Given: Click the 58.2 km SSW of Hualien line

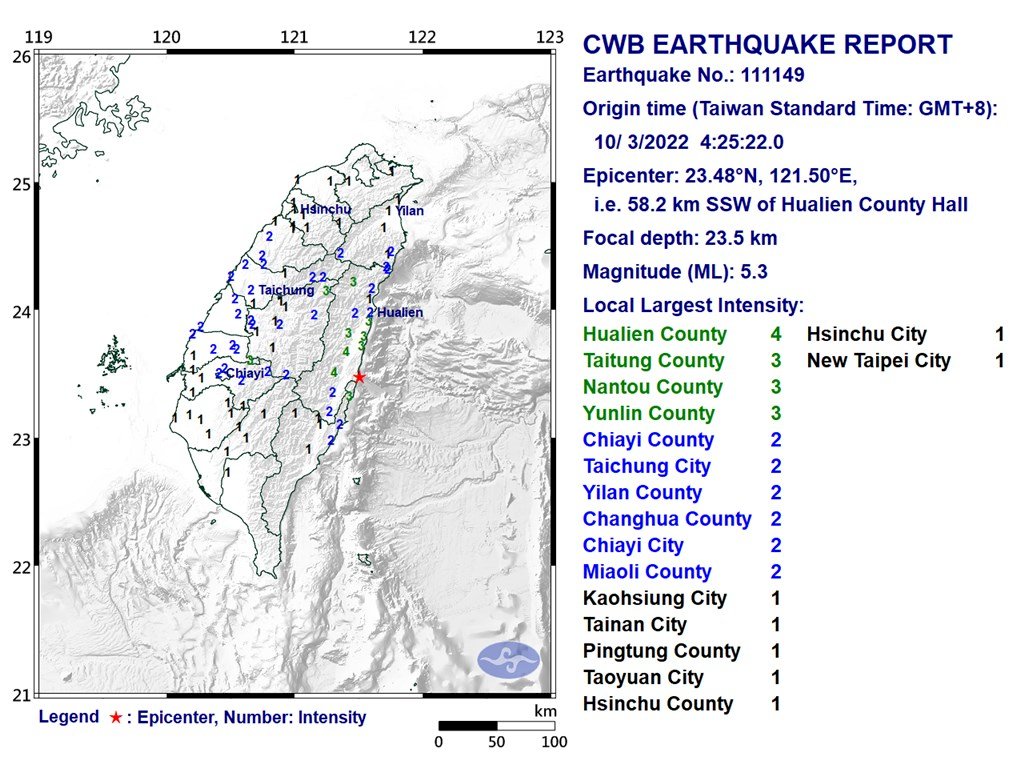Looking at the screenshot, I should pos(780,205).
